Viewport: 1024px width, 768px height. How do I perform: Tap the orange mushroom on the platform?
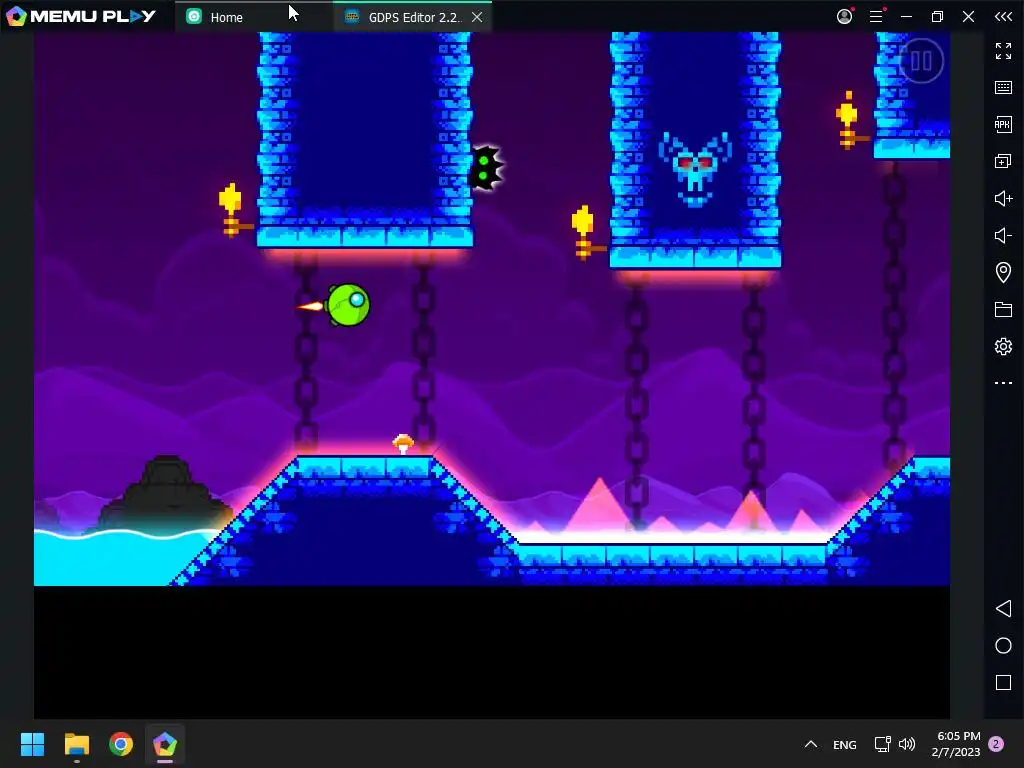403,444
